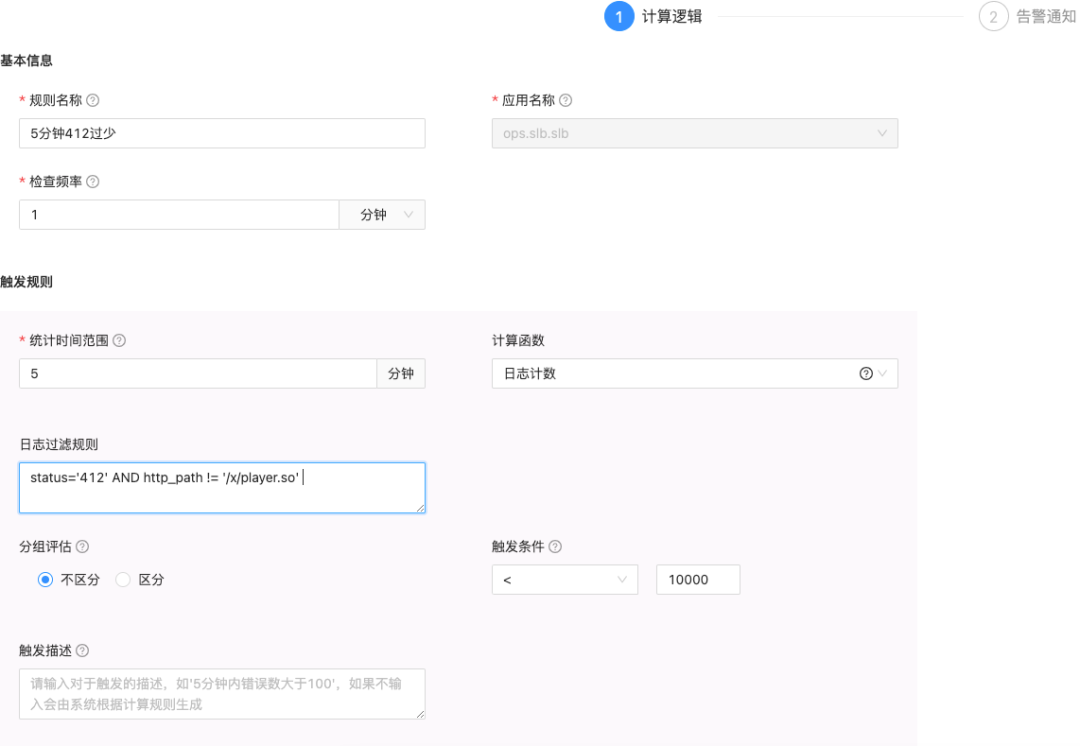Click the 规则名称 input field

click(222, 133)
